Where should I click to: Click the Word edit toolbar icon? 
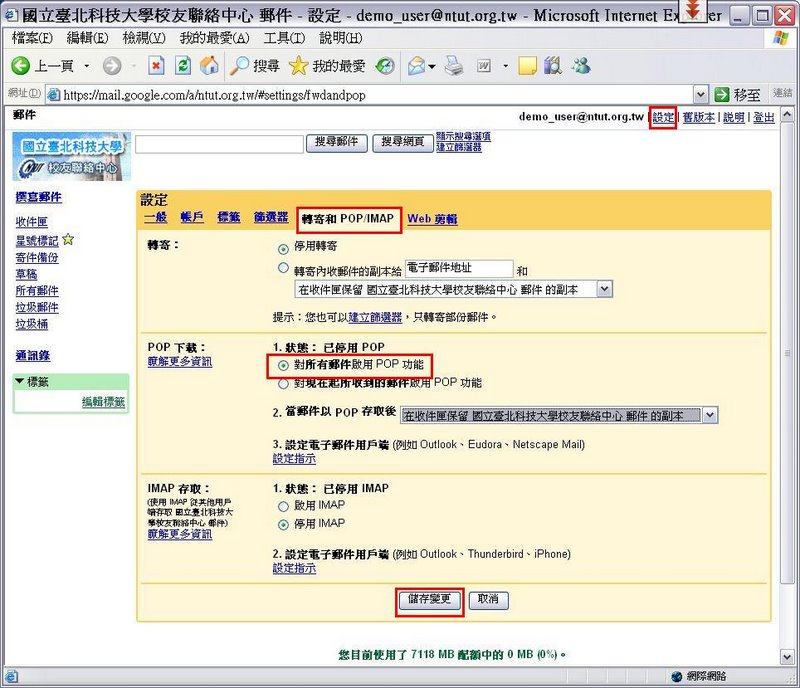coord(484,66)
